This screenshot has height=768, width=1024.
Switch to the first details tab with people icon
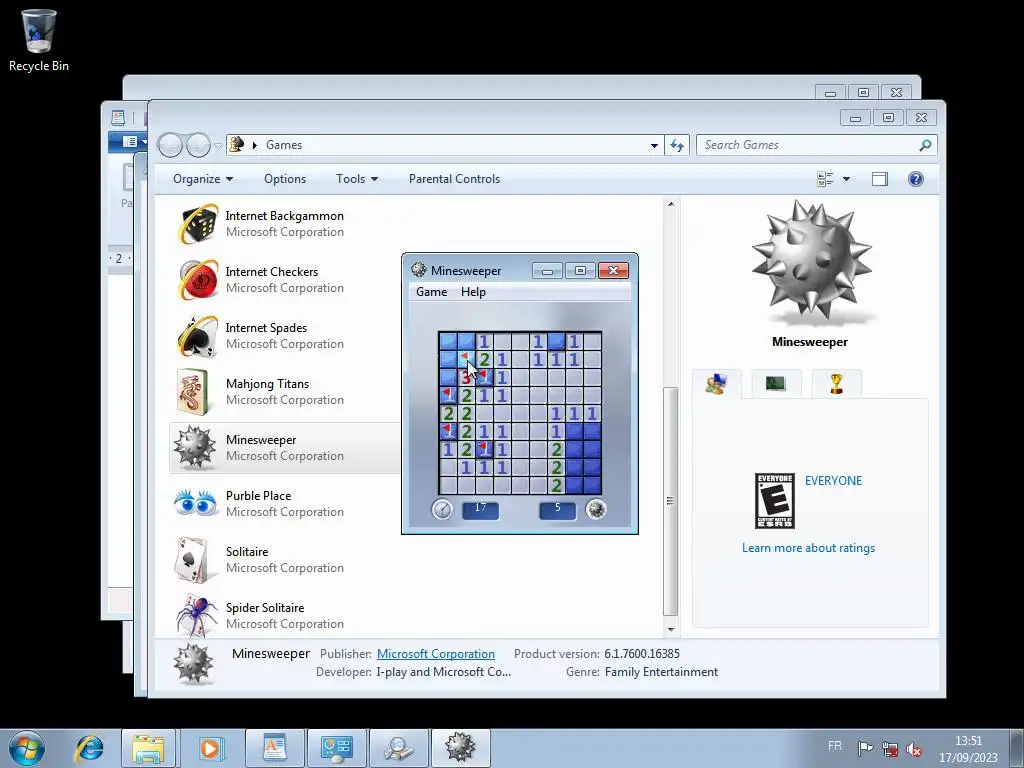[716, 383]
